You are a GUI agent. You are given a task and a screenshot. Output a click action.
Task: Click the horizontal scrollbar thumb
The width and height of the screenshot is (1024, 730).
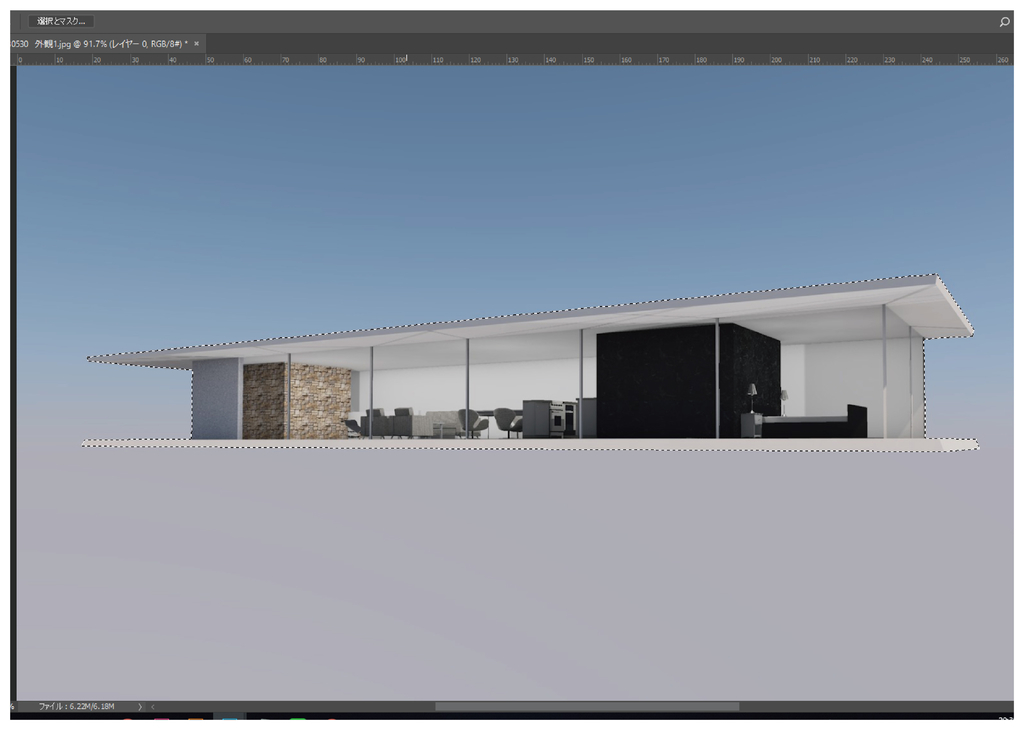click(587, 706)
